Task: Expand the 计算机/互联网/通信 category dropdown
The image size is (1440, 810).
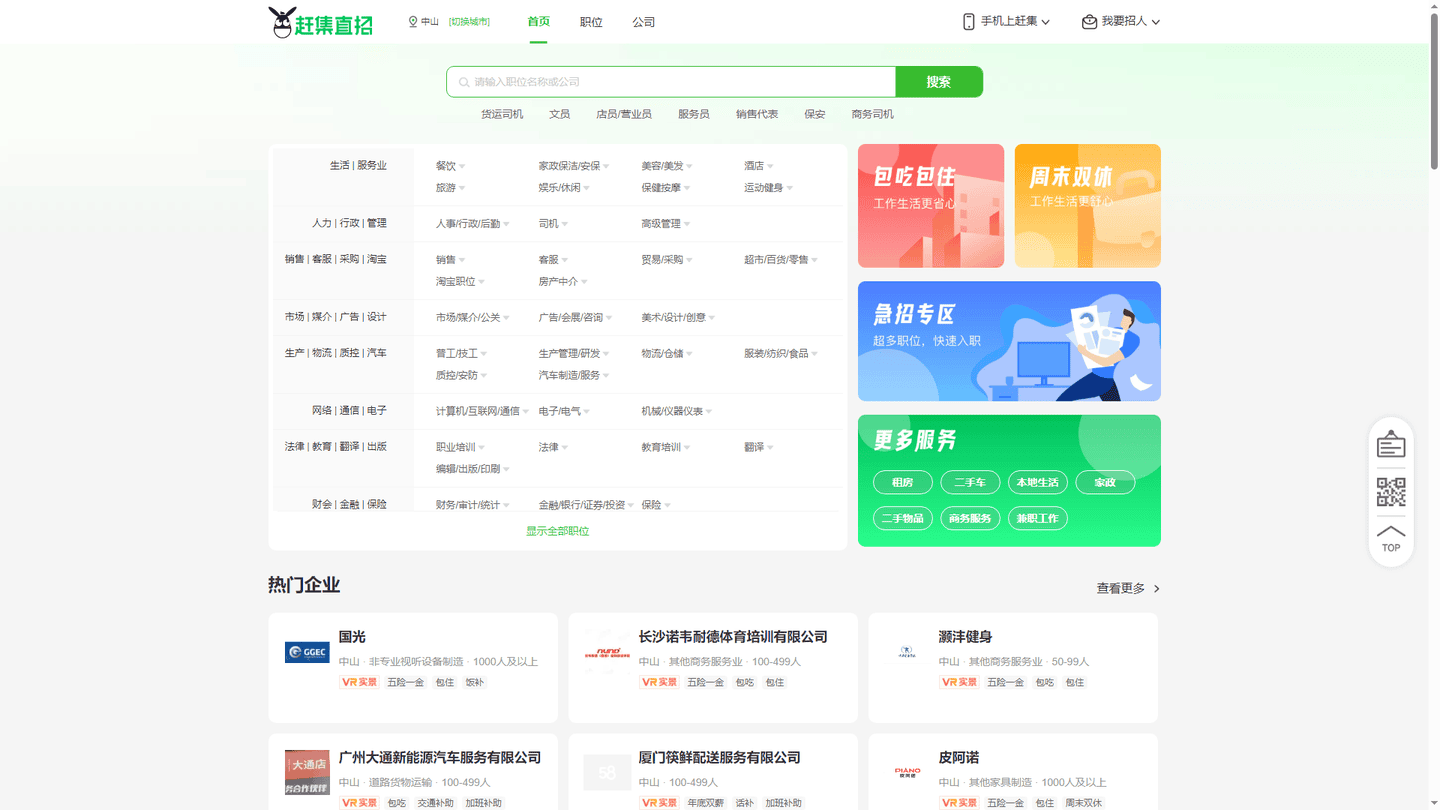Action: pos(526,412)
